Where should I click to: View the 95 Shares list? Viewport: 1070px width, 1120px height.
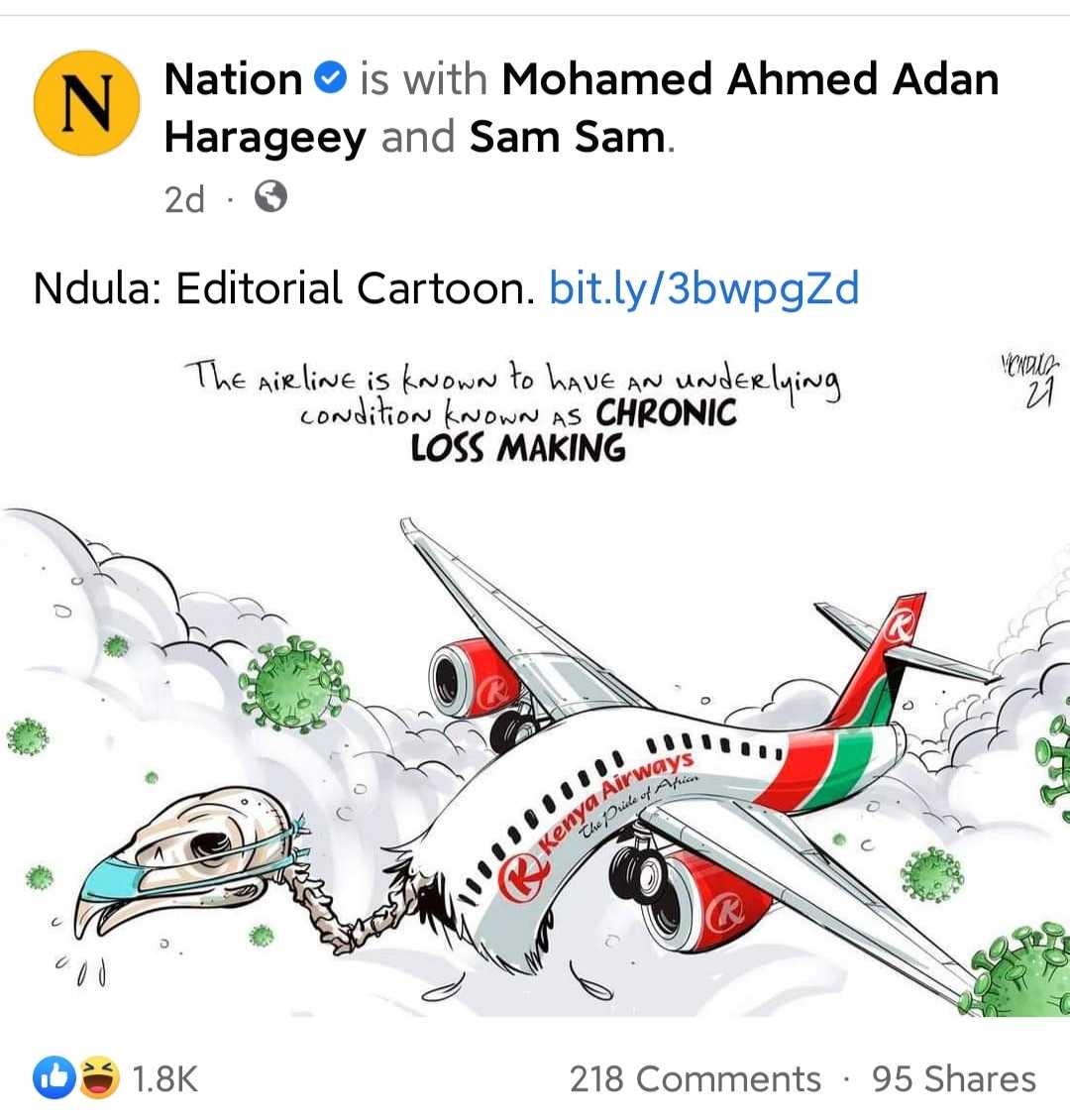pos(954,1078)
